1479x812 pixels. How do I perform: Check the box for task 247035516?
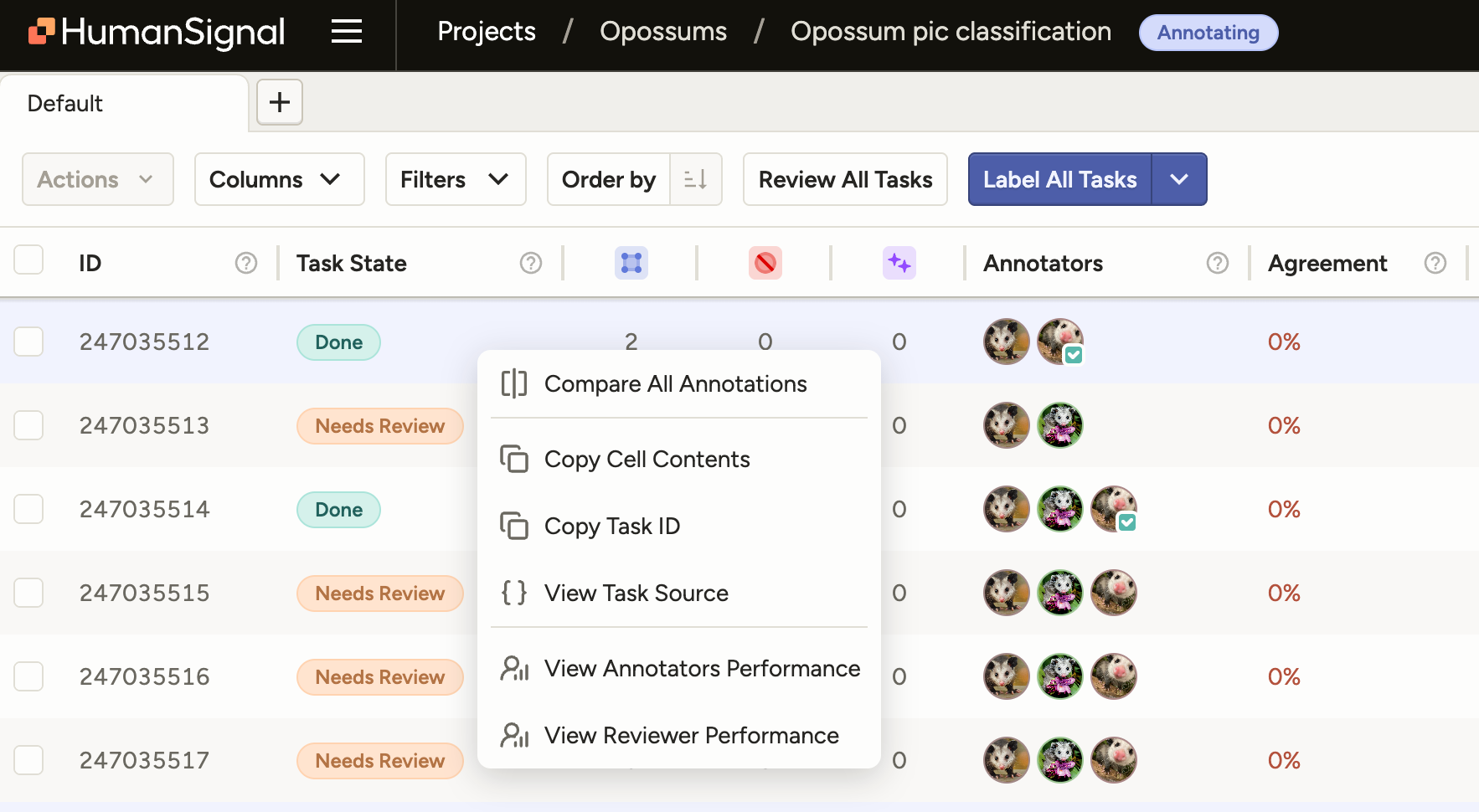tap(28, 676)
